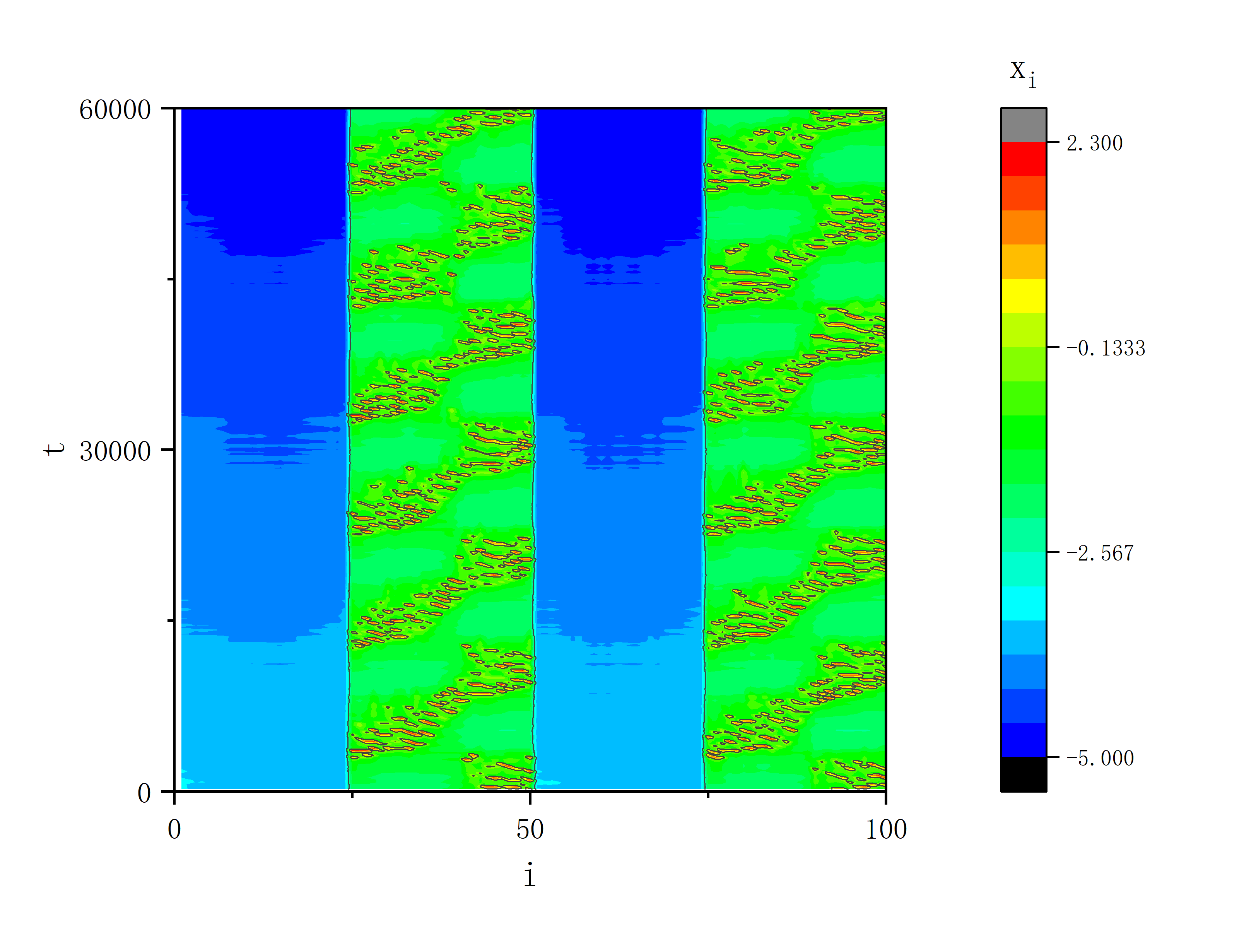Viewport: 1244px width, 952px height.
Task: Select the bright red colorbar swatch
Action: [x=1024, y=159]
